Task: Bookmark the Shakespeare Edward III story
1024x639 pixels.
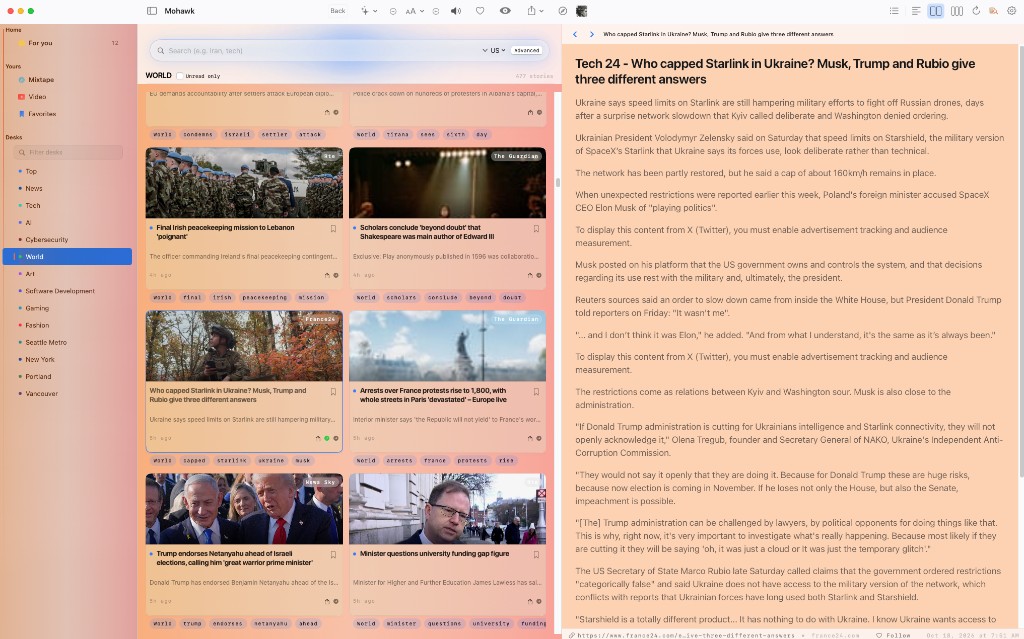Action: click(536, 229)
